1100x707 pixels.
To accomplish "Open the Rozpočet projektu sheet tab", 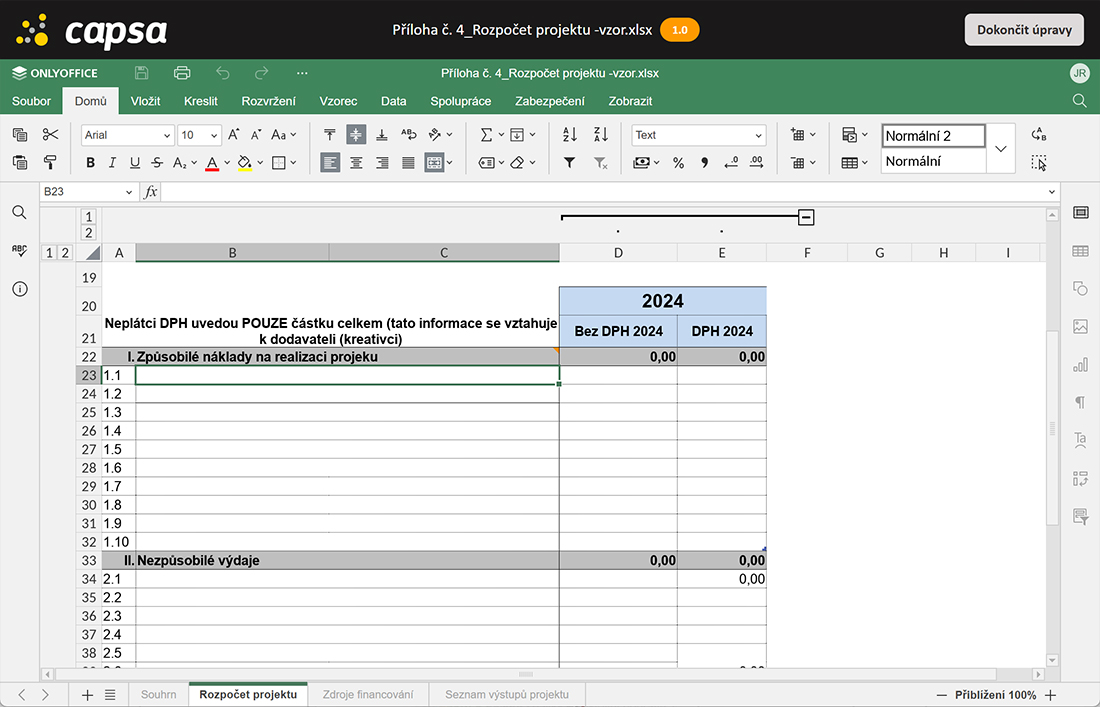I will 247,693.
